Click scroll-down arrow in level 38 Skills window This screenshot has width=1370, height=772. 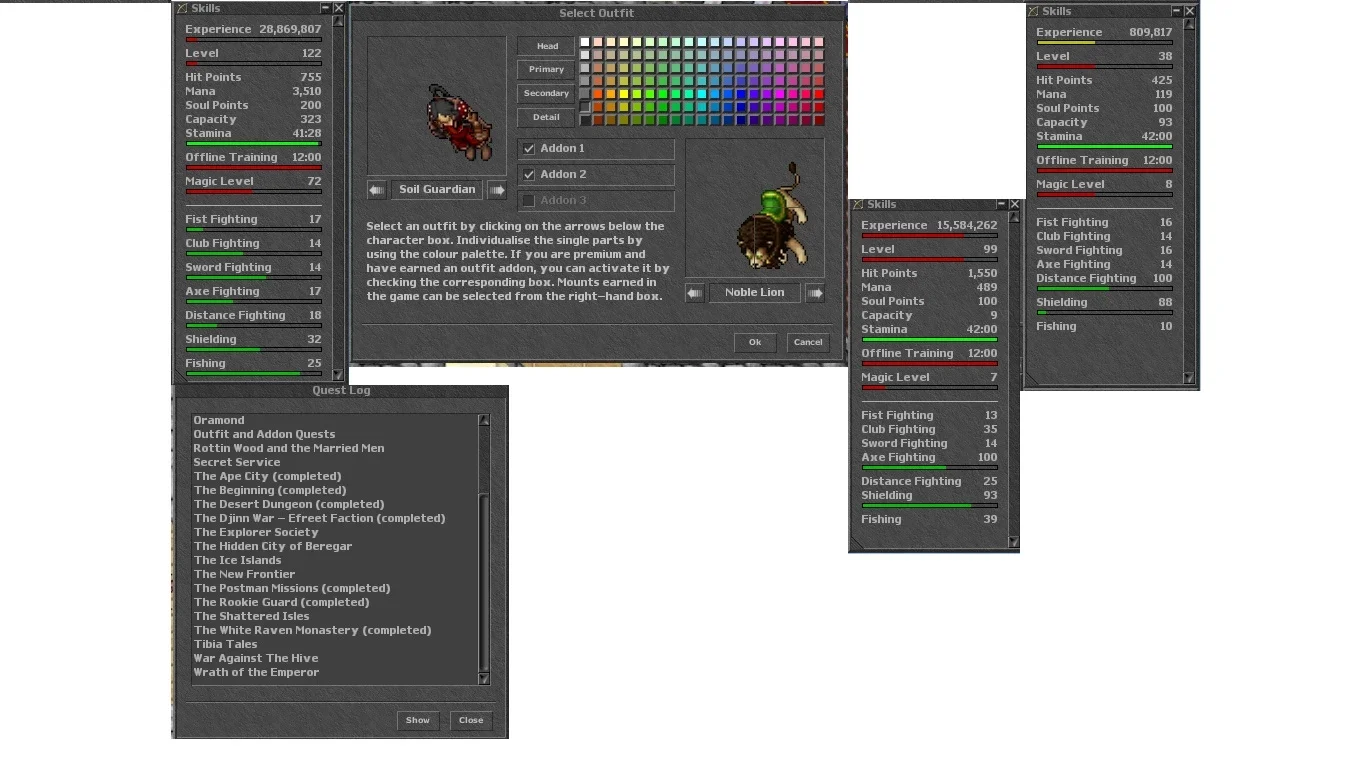point(1189,378)
